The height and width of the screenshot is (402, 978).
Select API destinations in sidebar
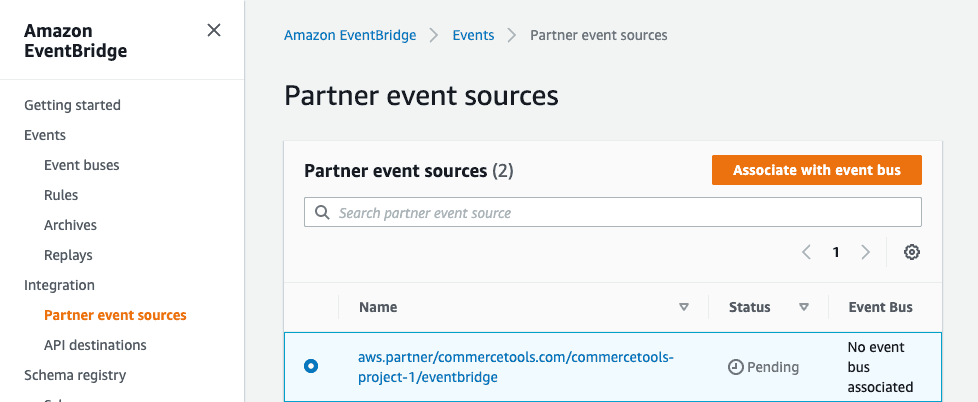[95, 345]
